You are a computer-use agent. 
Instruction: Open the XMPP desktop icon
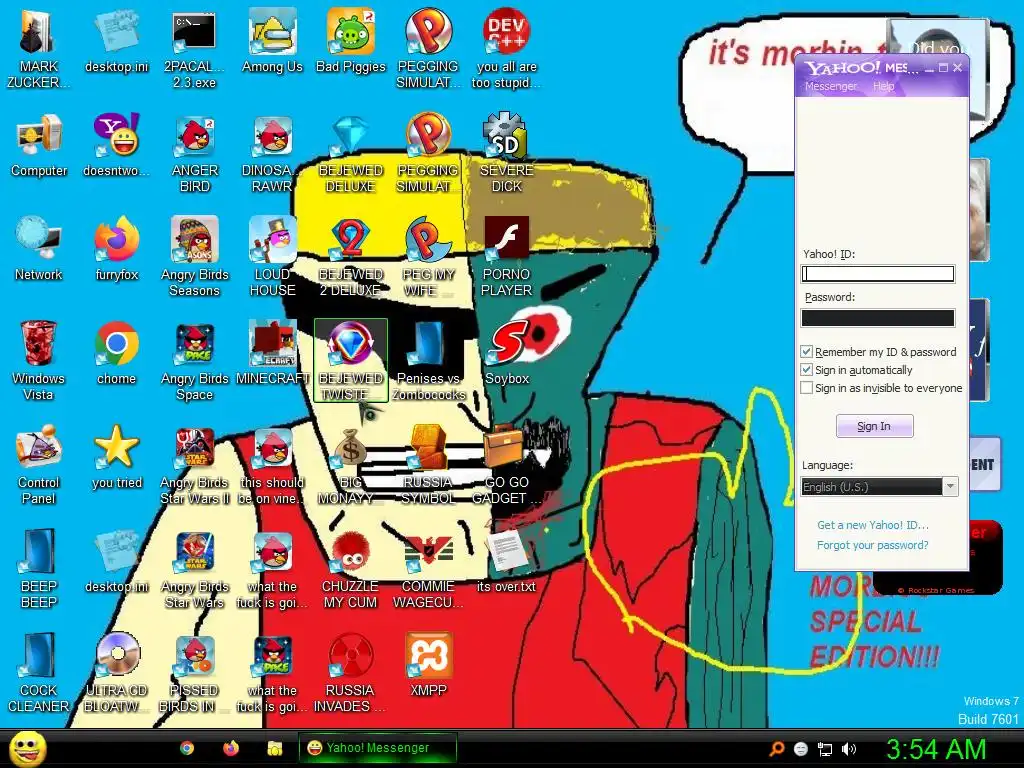[428, 664]
